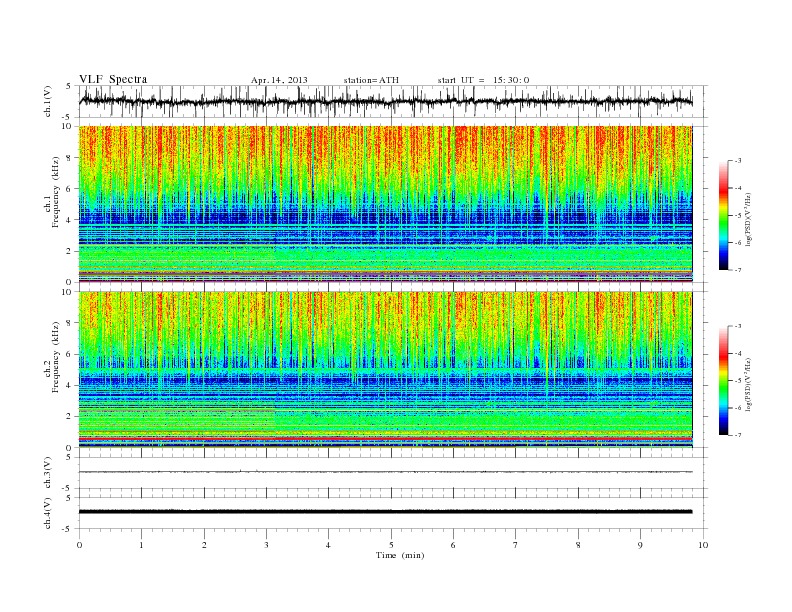Click inside the ch.1 spectrogram panel

[385, 204]
